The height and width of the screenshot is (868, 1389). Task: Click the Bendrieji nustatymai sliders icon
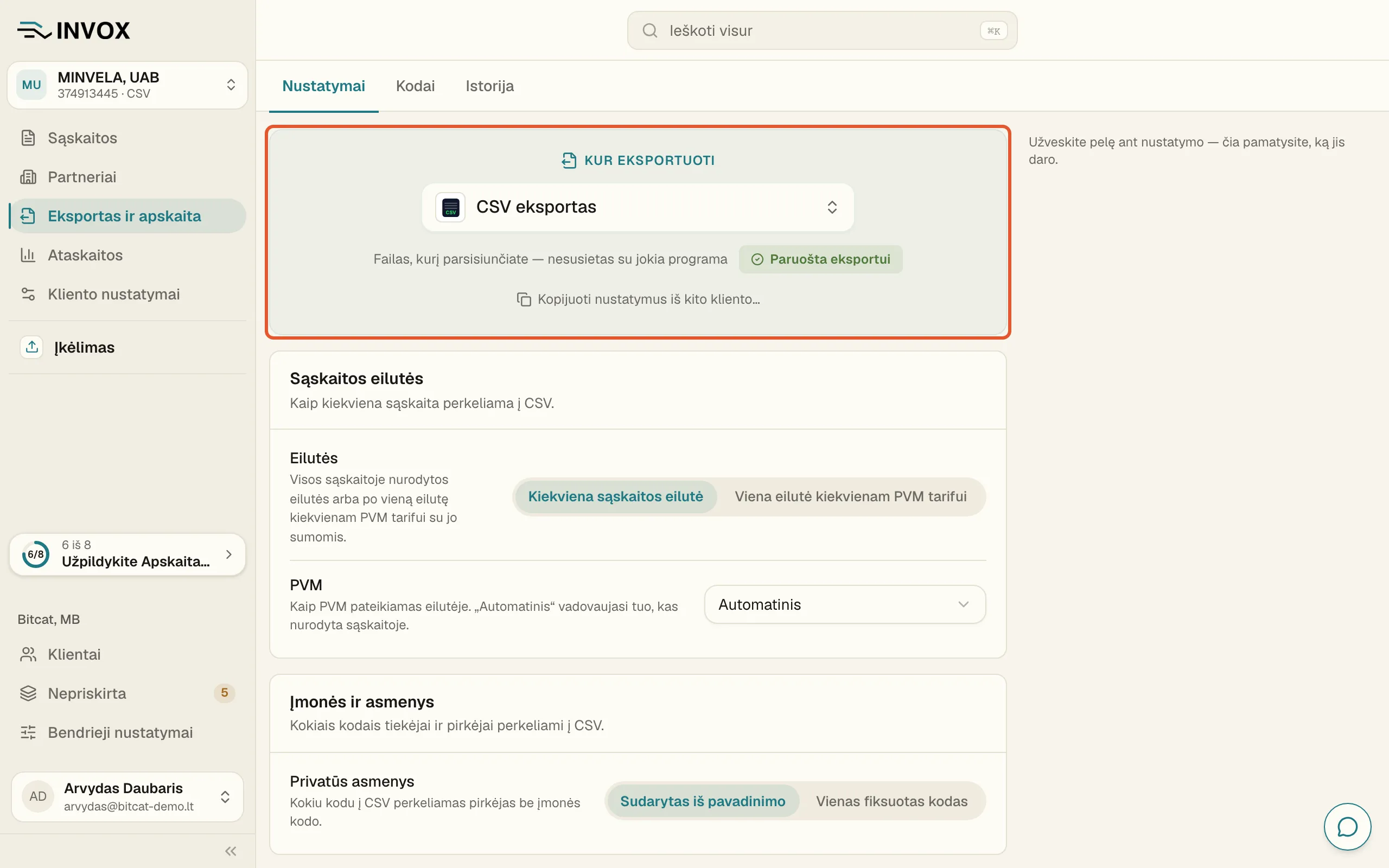tap(28, 732)
